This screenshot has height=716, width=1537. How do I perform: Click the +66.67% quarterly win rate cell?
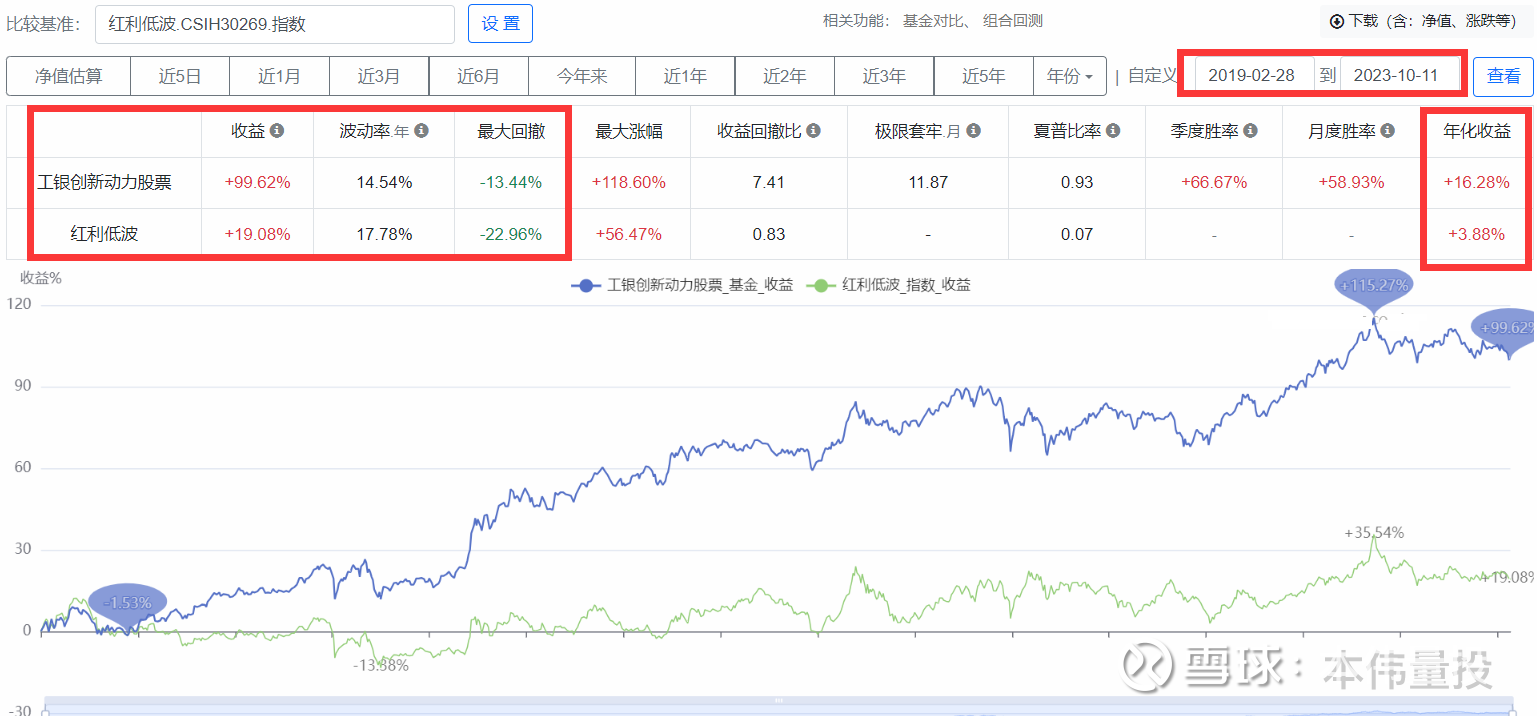(1215, 183)
